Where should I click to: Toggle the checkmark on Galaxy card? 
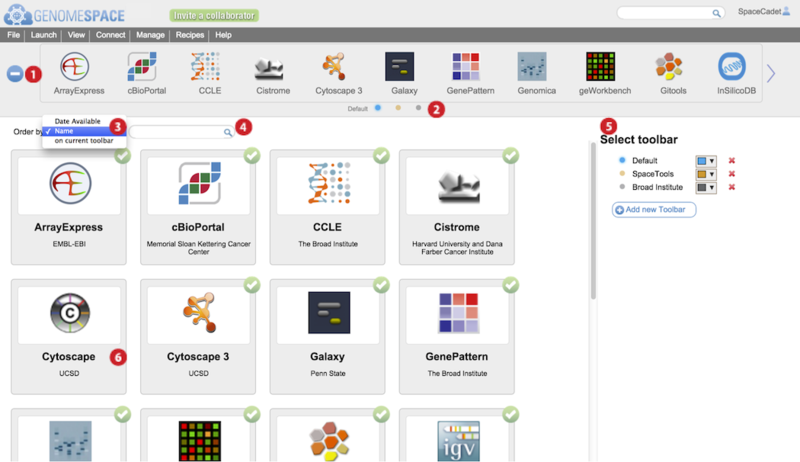[x=382, y=285]
